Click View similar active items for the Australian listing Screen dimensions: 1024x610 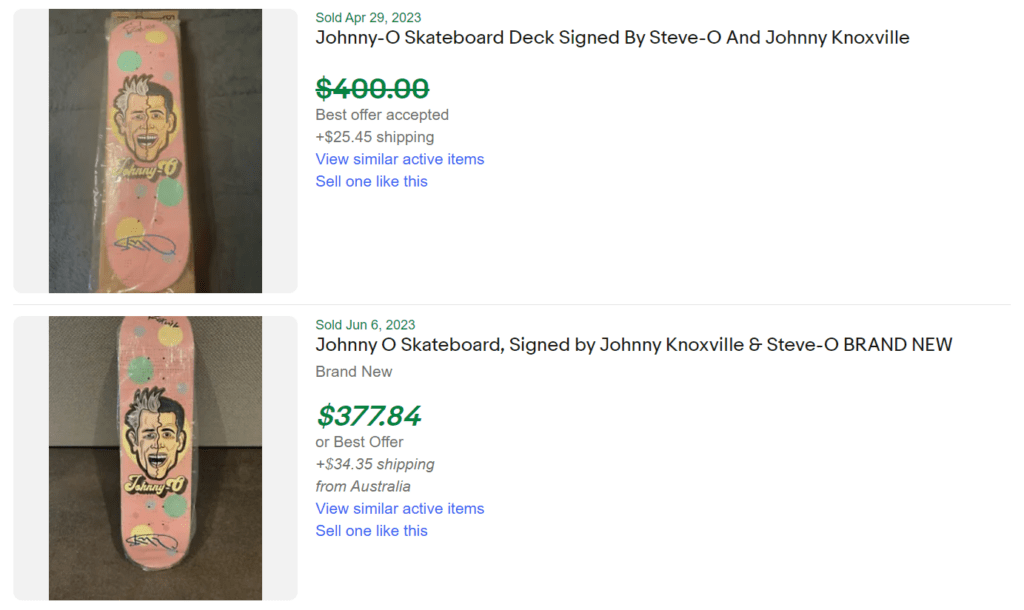(399, 508)
